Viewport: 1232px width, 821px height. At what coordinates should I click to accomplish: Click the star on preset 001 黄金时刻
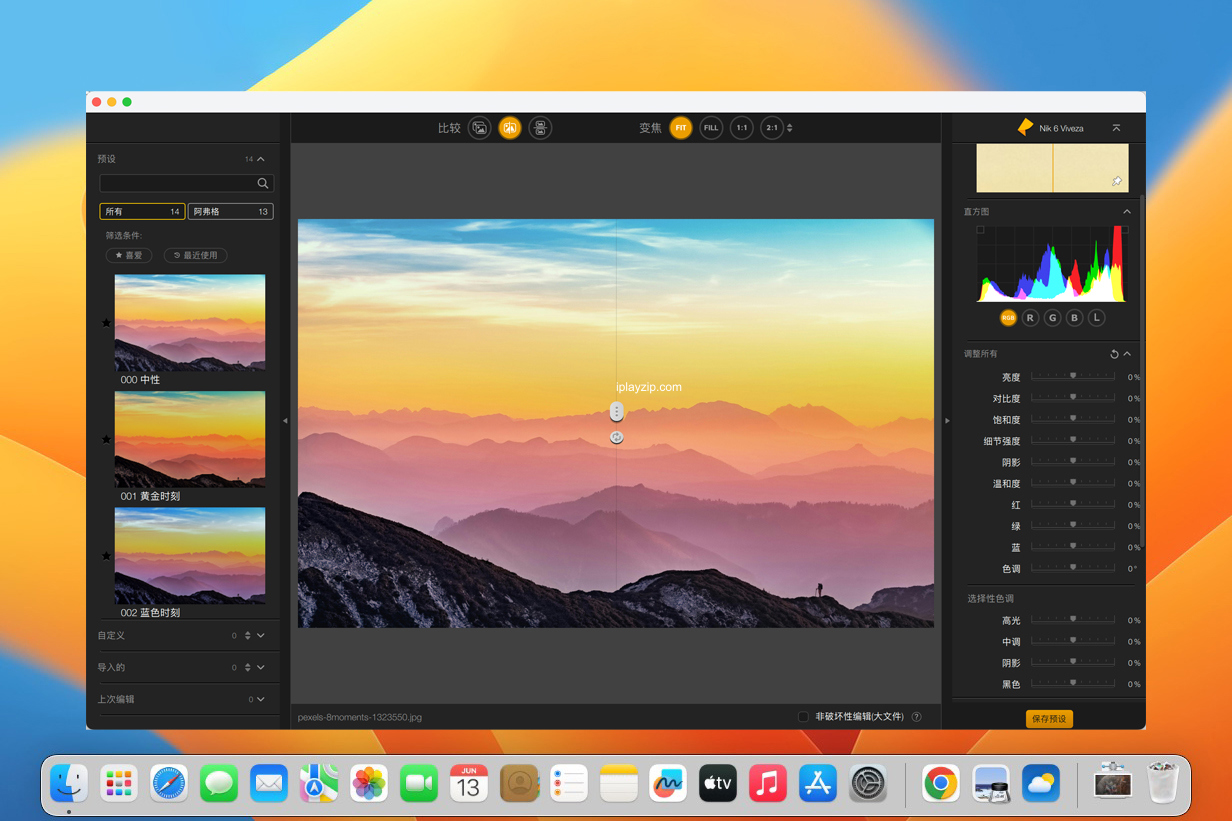point(106,439)
